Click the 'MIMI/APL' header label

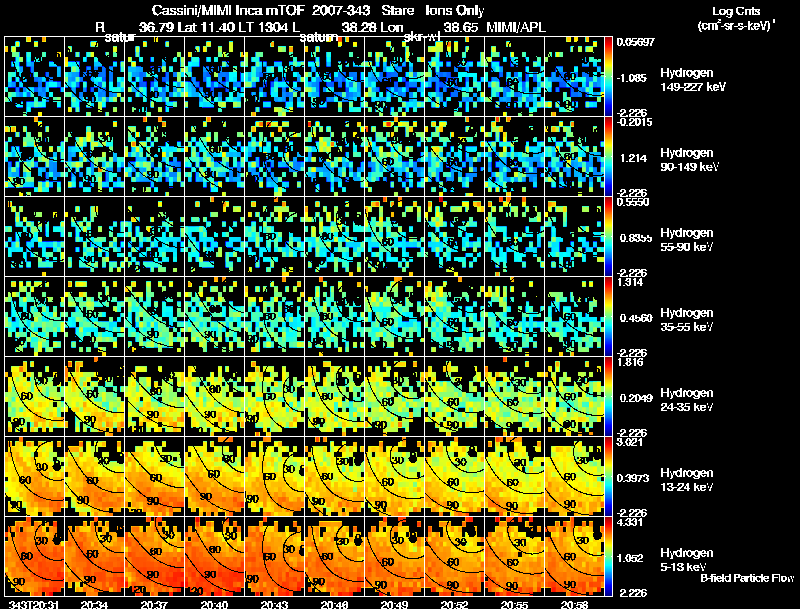(x=516, y=28)
